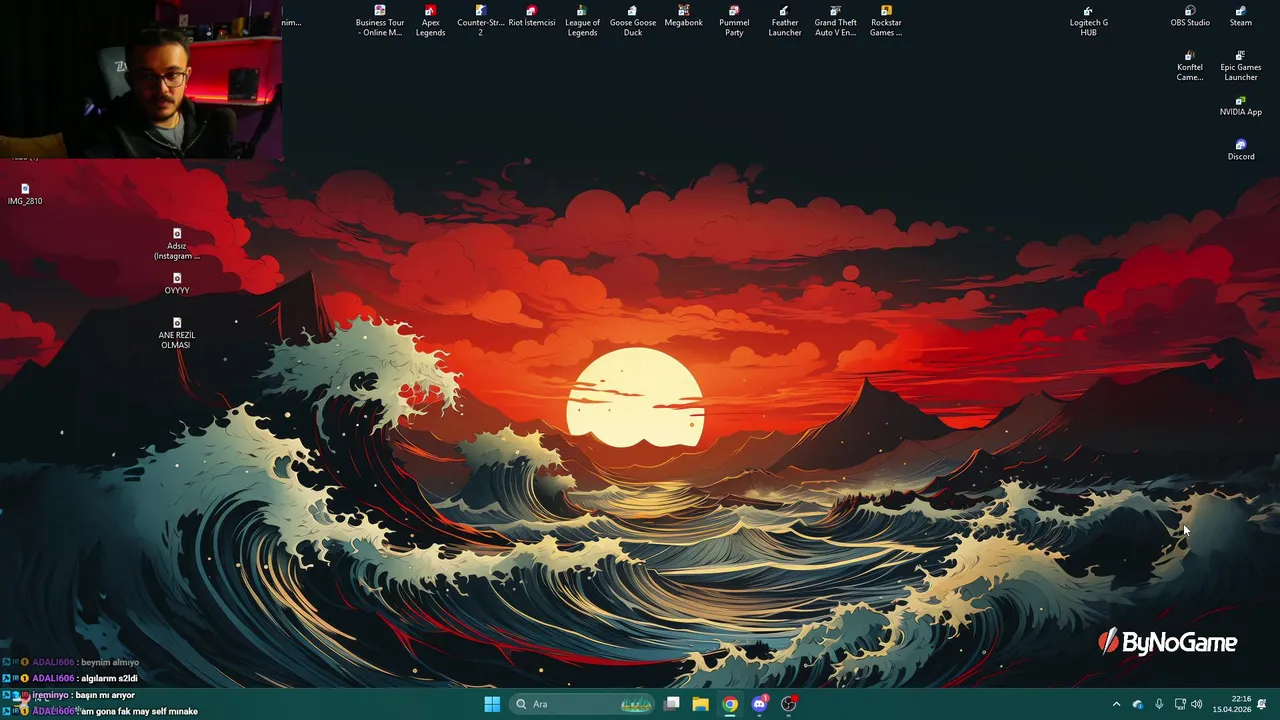Select ANE REZİL OLMASI file

click(177, 333)
